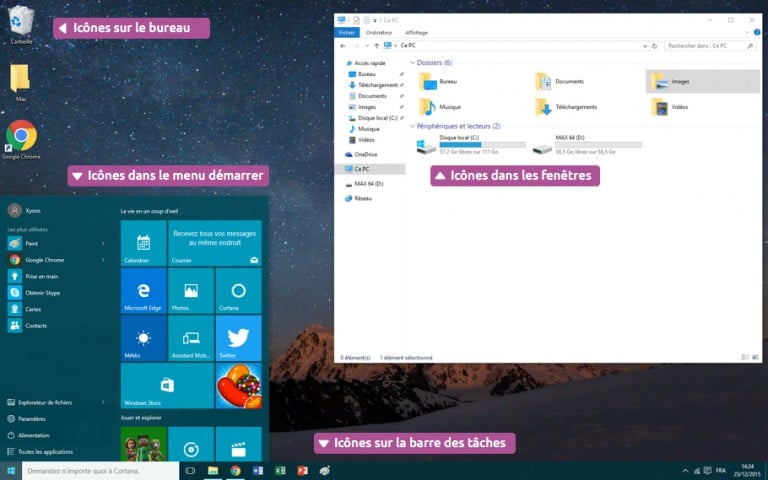
Task: Open the Xbox avatars tile
Action: 144,444
